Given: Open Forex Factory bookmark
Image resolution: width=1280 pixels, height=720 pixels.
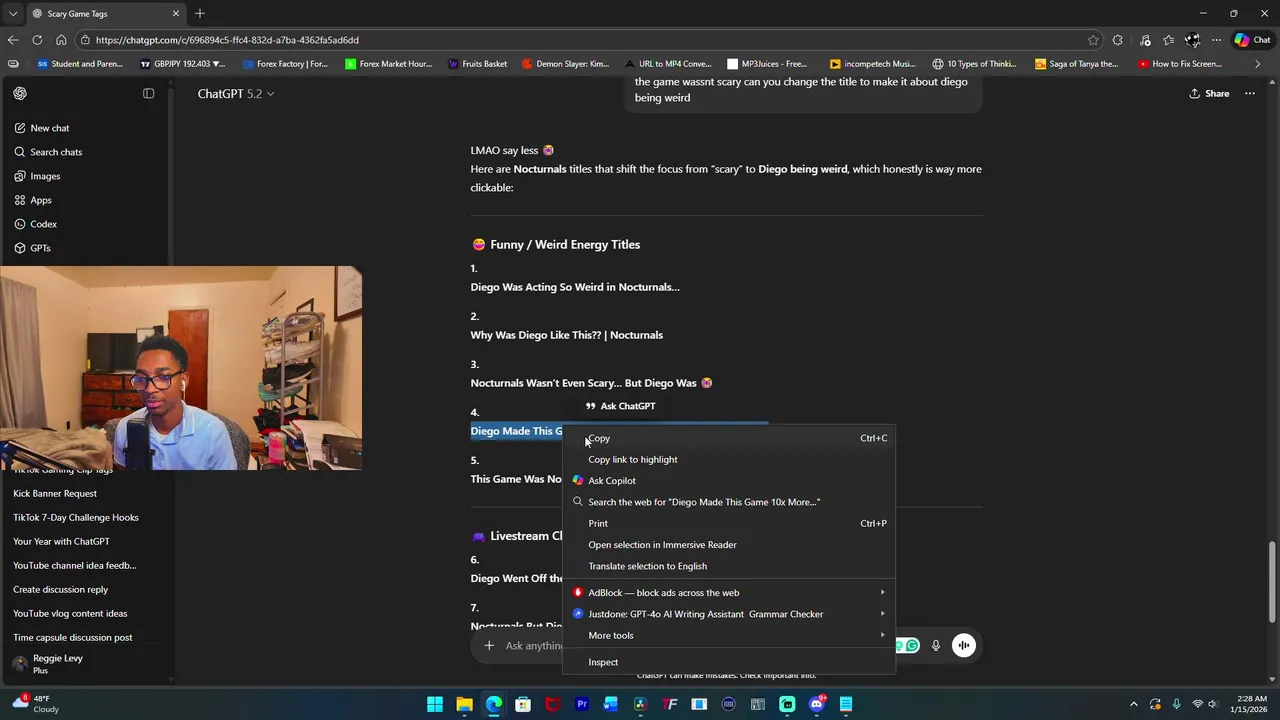Looking at the screenshot, I should (285, 64).
